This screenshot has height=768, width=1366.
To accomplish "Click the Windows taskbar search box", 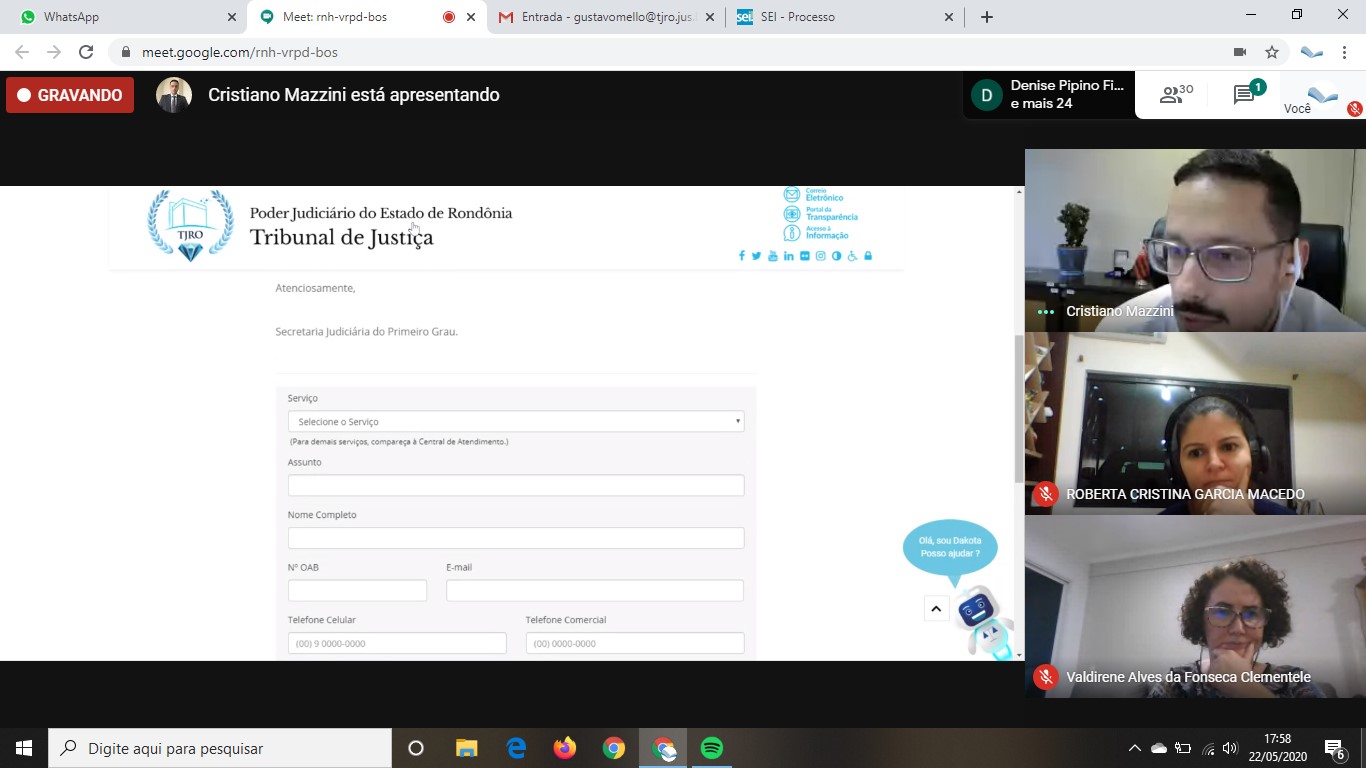I will point(220,748).
